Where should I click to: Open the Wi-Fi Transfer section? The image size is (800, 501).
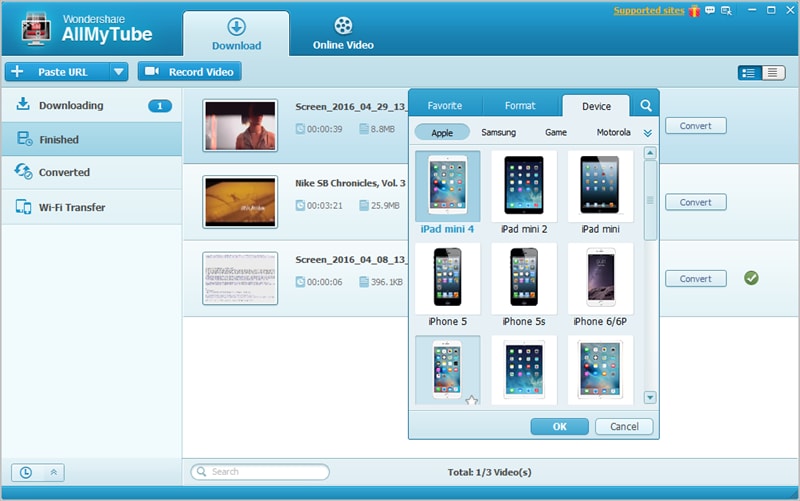(x=92, y=207)
